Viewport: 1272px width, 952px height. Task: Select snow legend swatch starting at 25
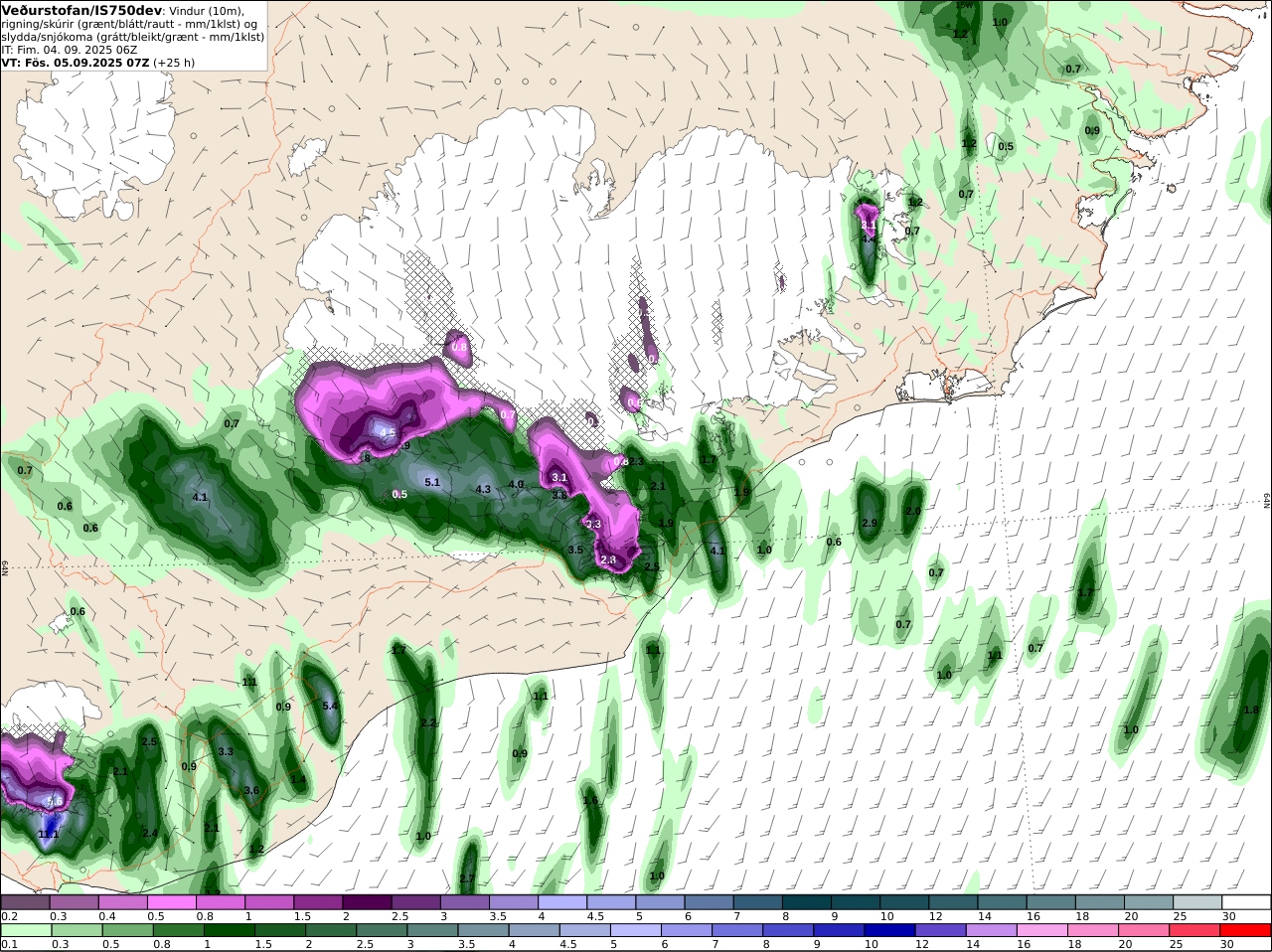coord(1196,902)
